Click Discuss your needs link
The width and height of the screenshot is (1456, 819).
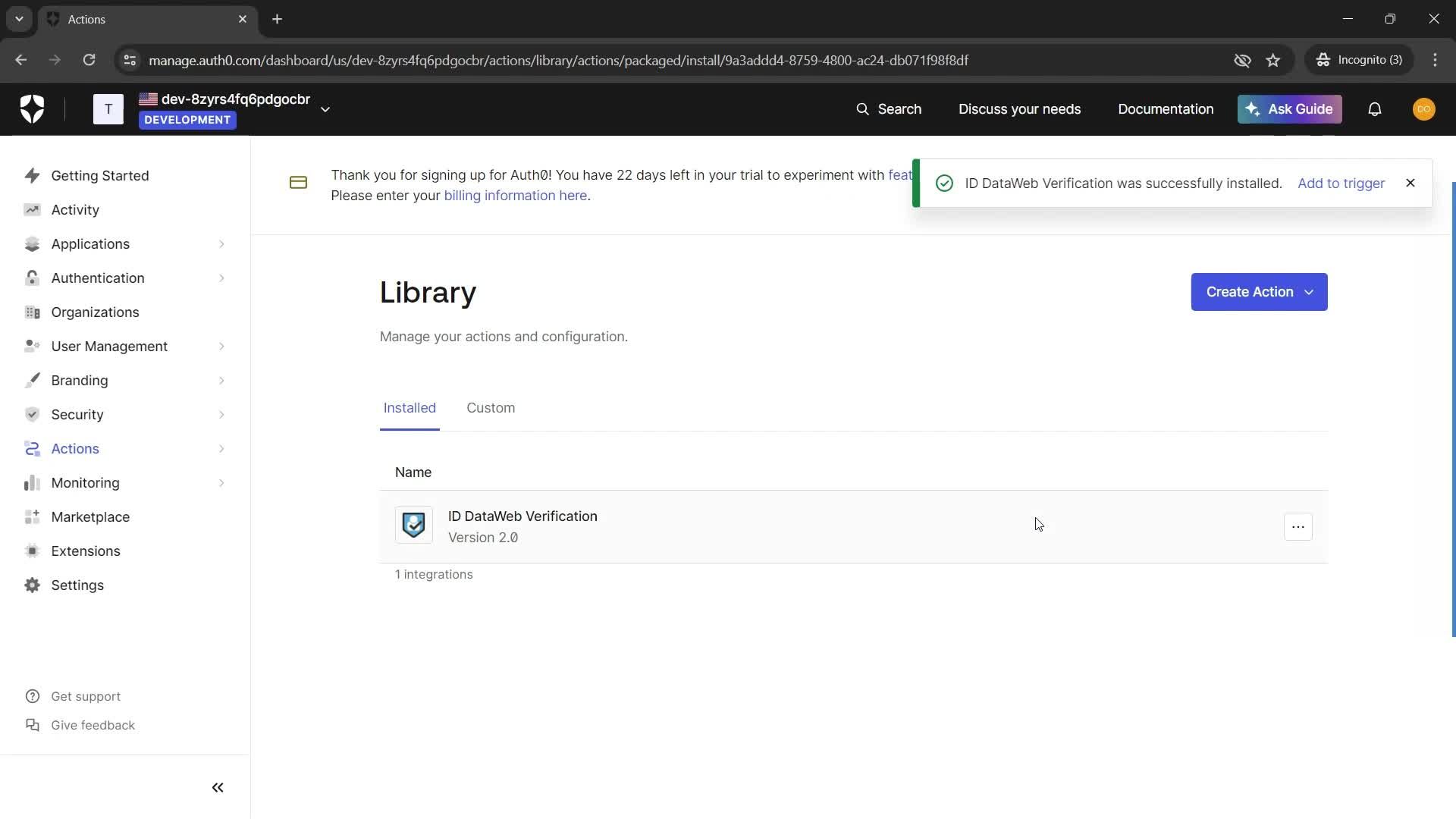click(x=1019, y=109)
